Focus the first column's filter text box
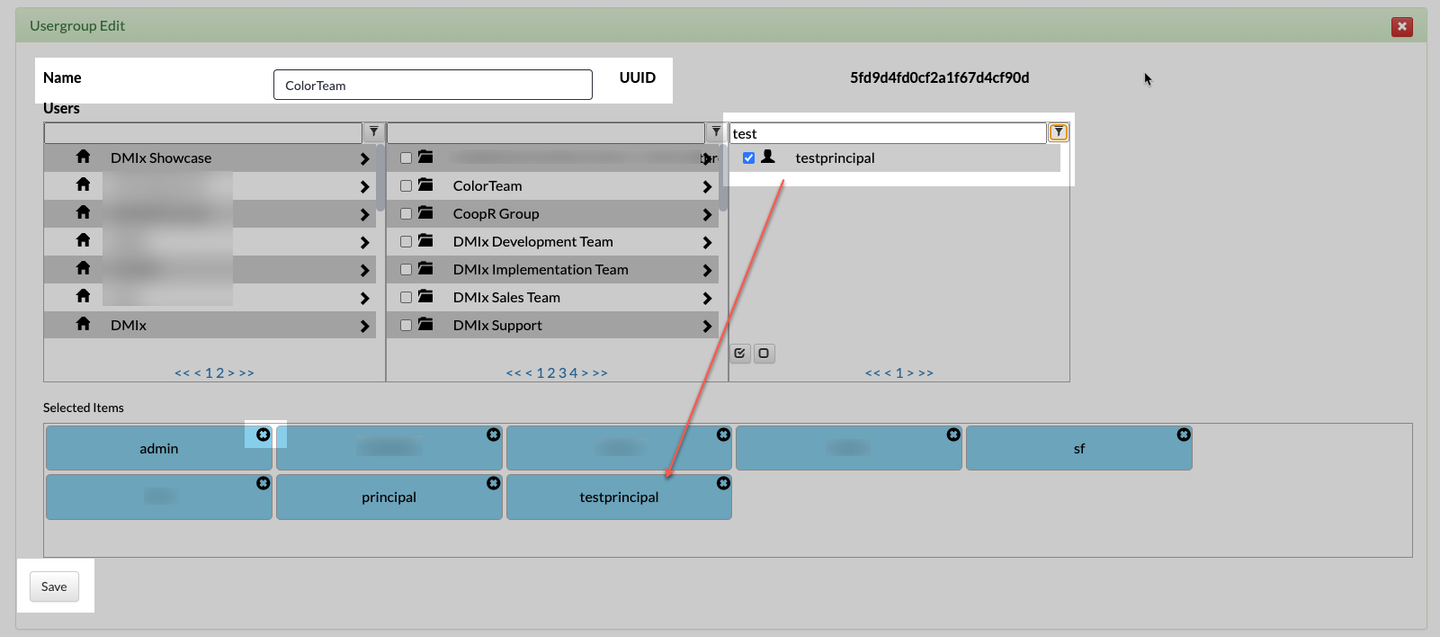Image resolution: width=1440 pixels, height=637 pixels. tap(203, 132)
